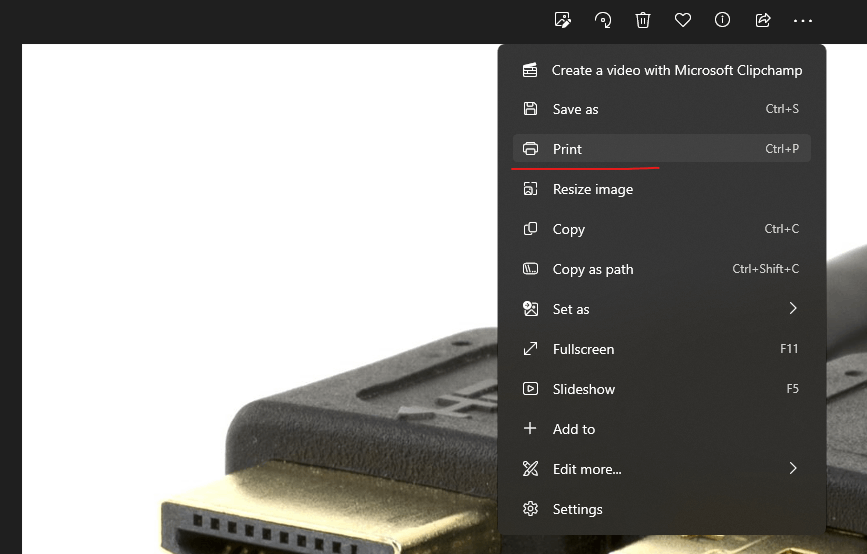This screenshot has width=867, height=554.
Task: Select Save as from the menu
Action: 662,109
